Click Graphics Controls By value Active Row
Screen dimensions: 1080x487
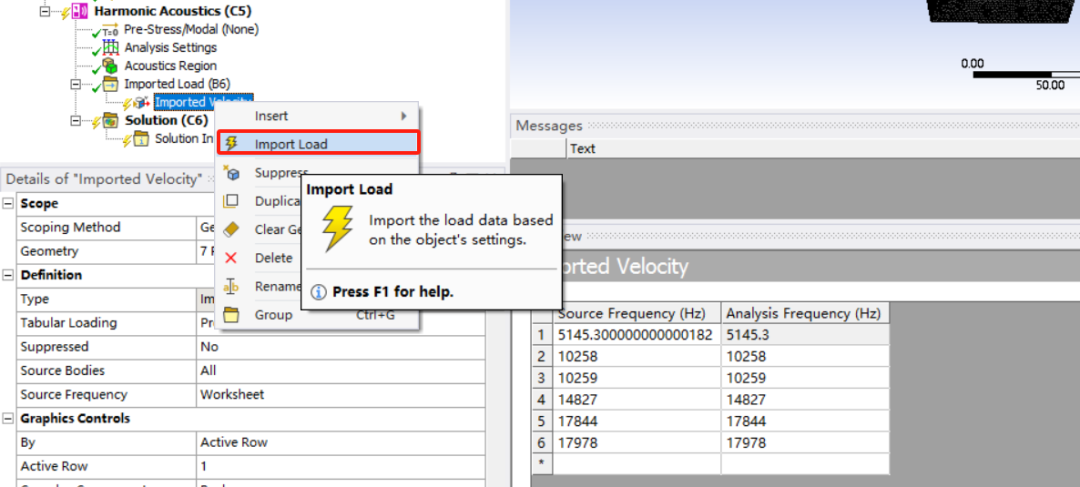(340, 442)
